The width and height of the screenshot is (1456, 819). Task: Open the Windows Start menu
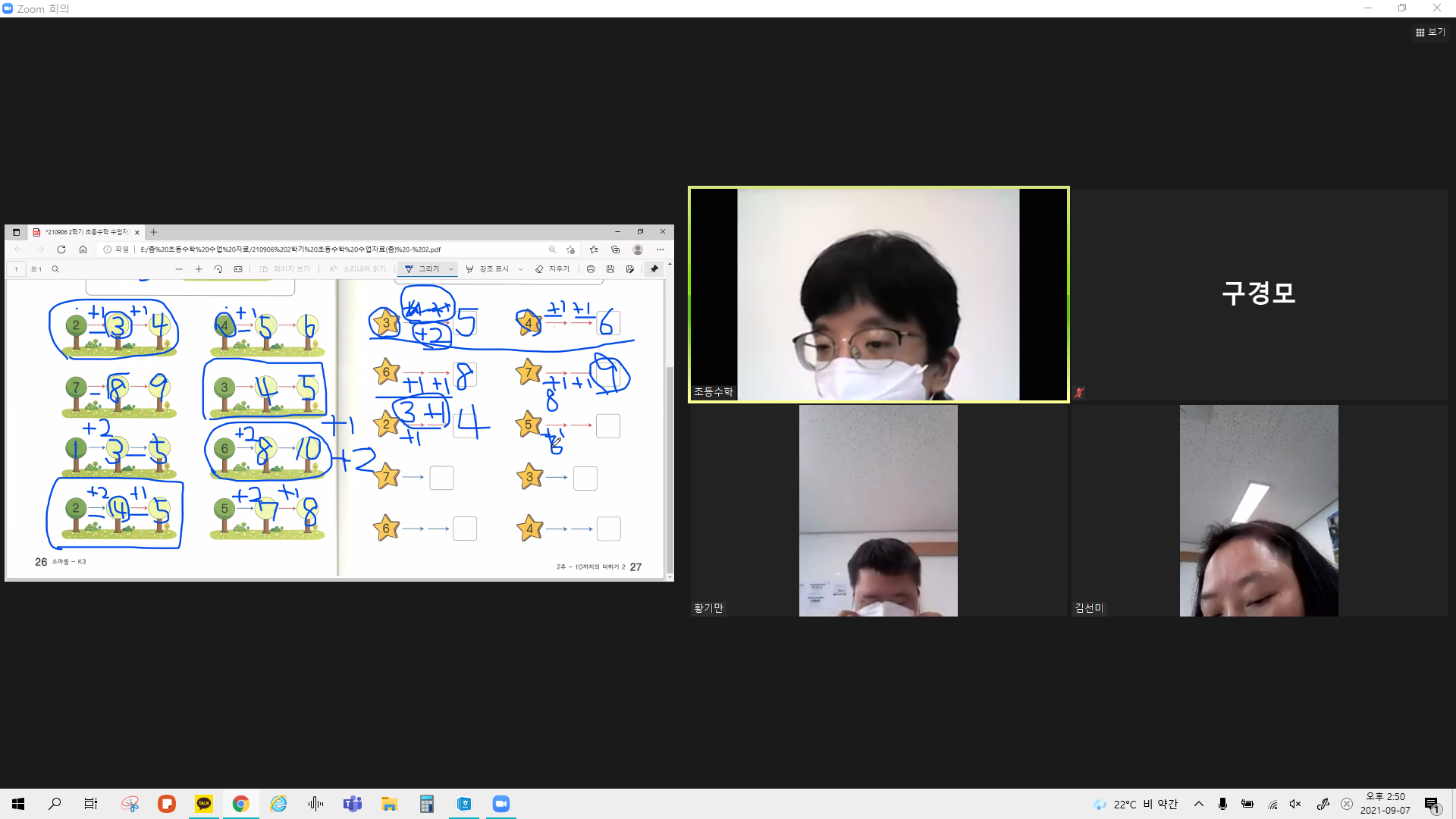click(18, 804)
